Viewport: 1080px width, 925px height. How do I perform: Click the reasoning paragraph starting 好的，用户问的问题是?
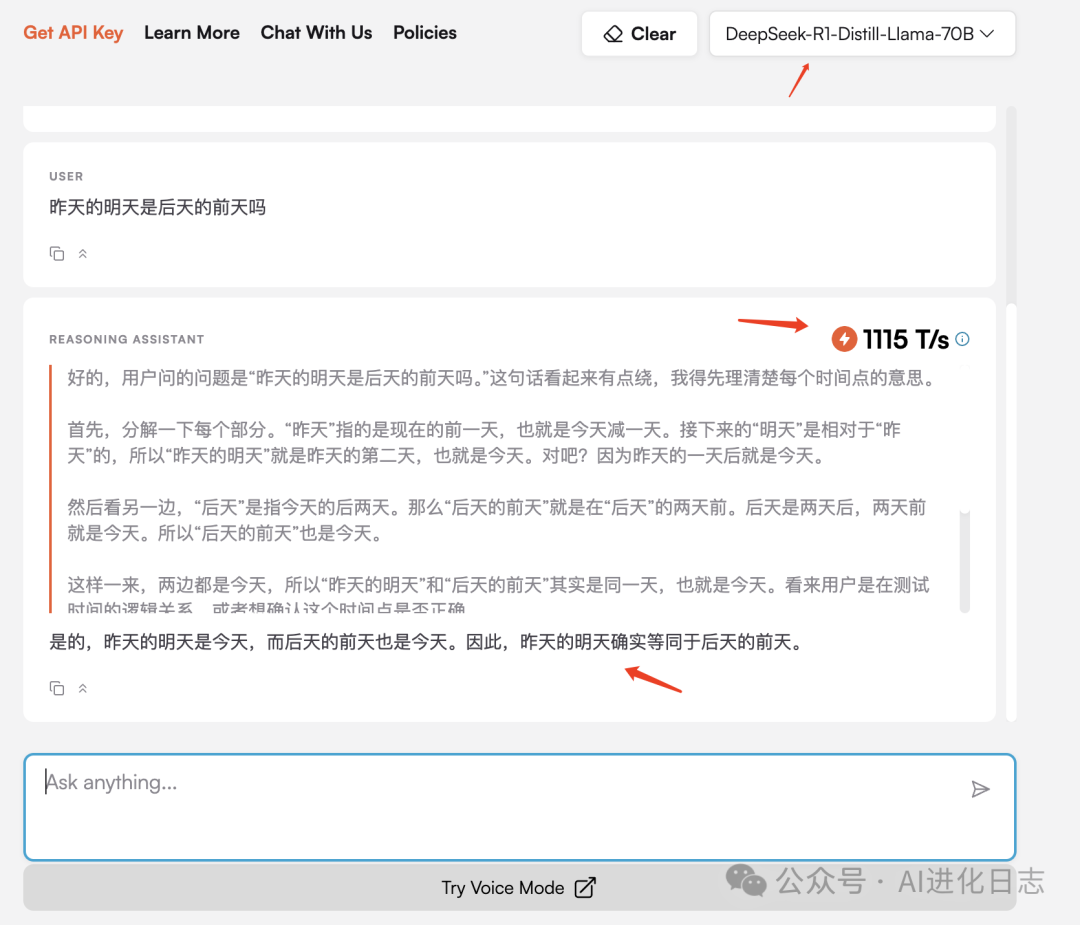click(501, 378)
